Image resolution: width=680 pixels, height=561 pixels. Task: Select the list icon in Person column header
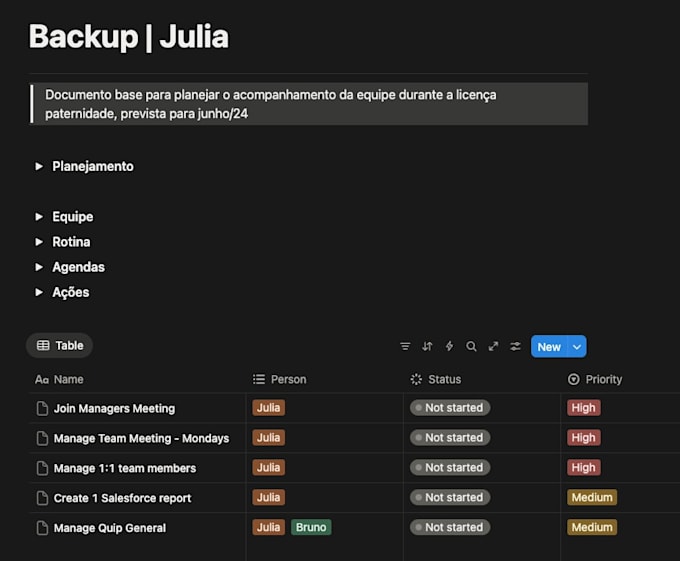point(259,379)
